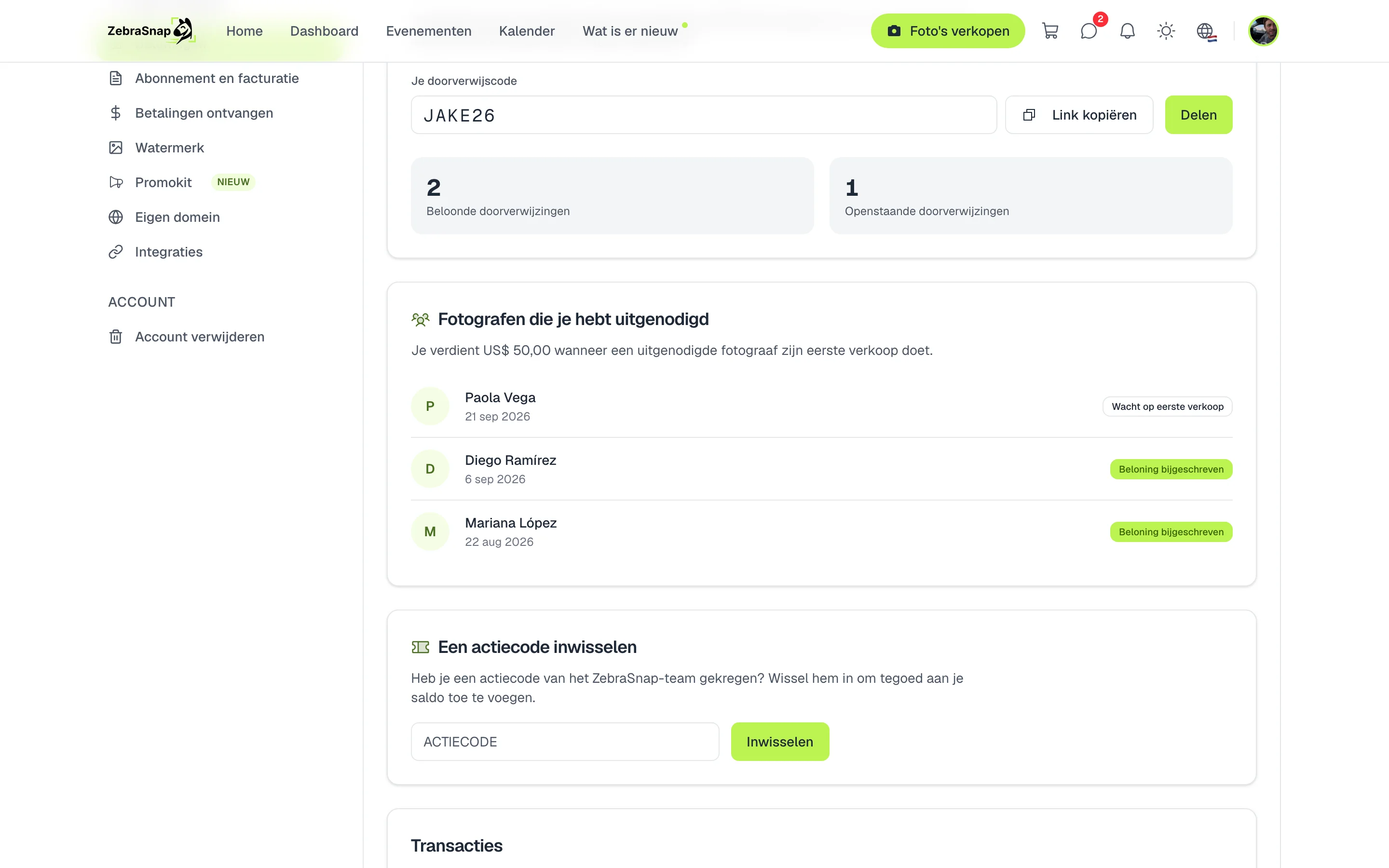This screenshot has height=868, width=1389.
Task: Click the trash icon beside Account verwijderen
Action: tap(116, 337)
